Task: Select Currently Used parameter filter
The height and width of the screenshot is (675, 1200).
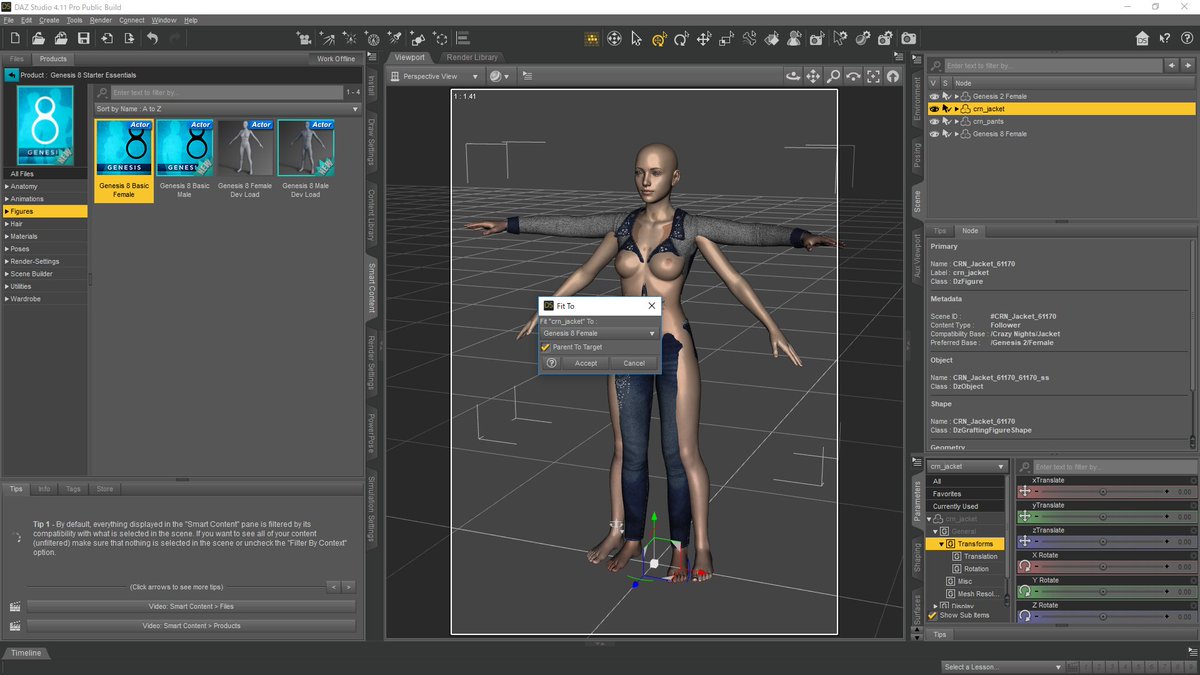Action: 967,507
